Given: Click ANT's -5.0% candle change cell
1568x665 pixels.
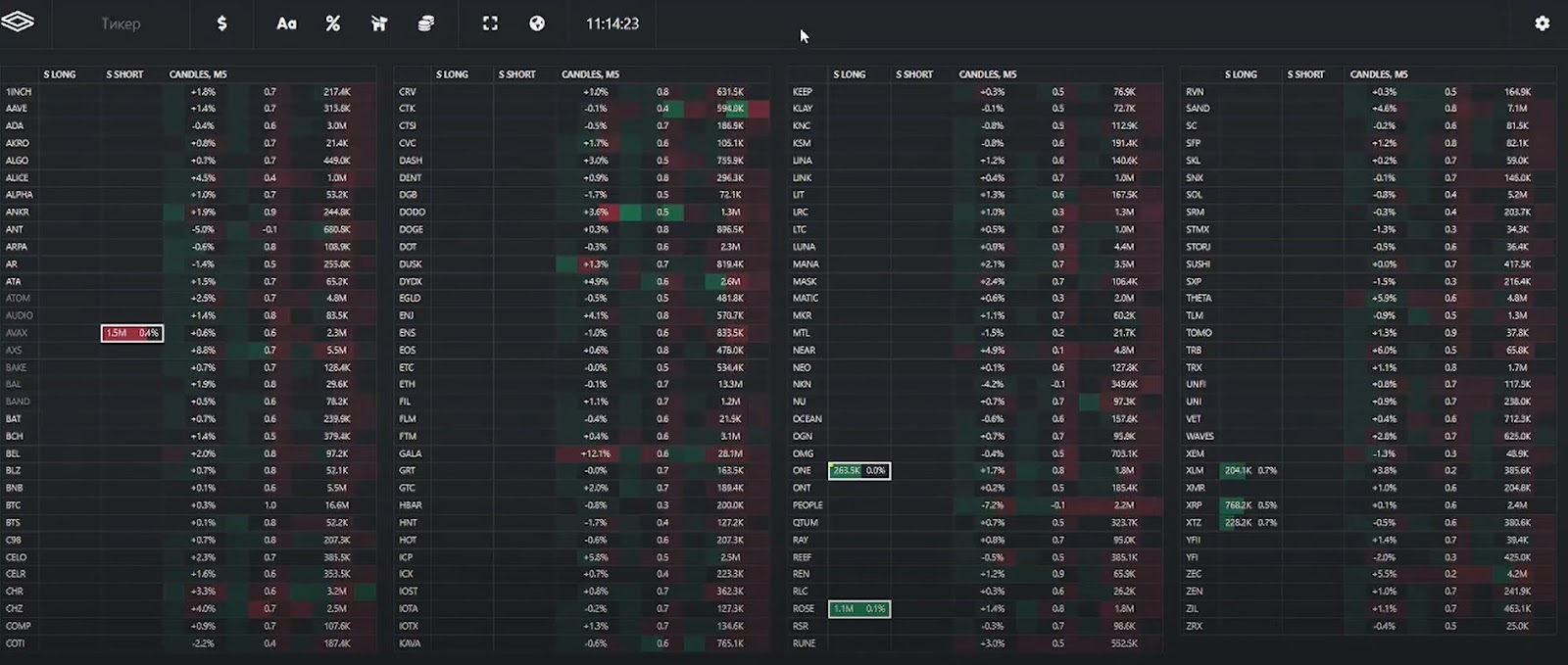Looking at the screenshot, I should coord(203,230).
